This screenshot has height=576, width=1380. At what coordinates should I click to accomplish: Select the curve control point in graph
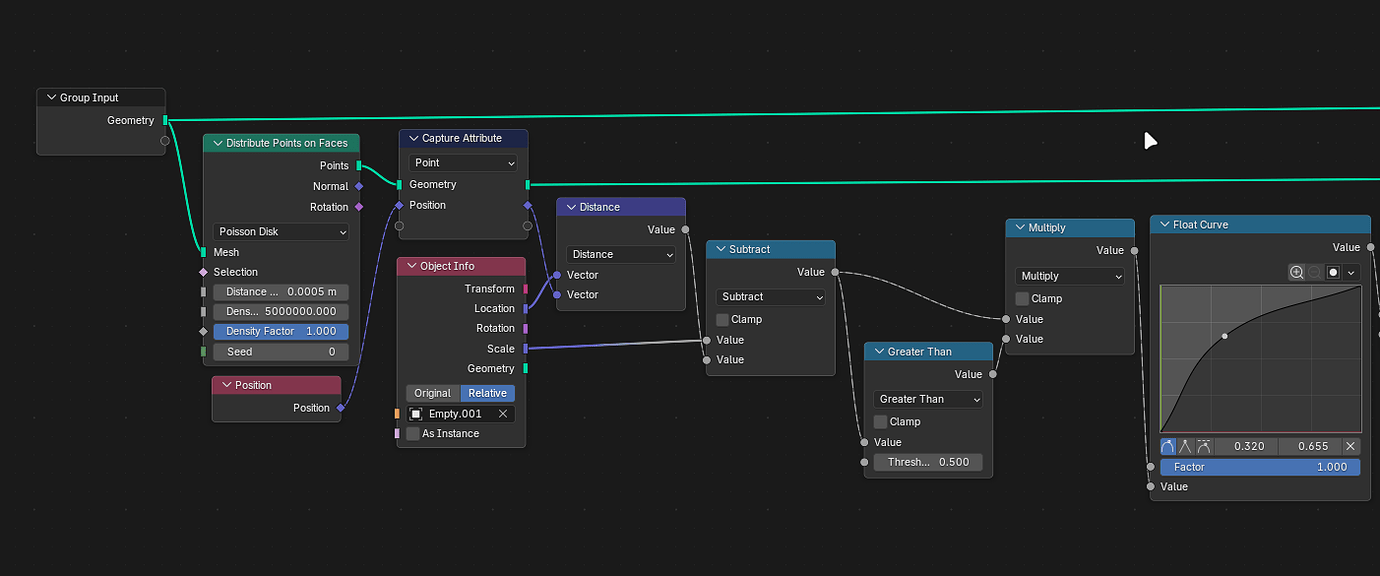click(1225, 336)
